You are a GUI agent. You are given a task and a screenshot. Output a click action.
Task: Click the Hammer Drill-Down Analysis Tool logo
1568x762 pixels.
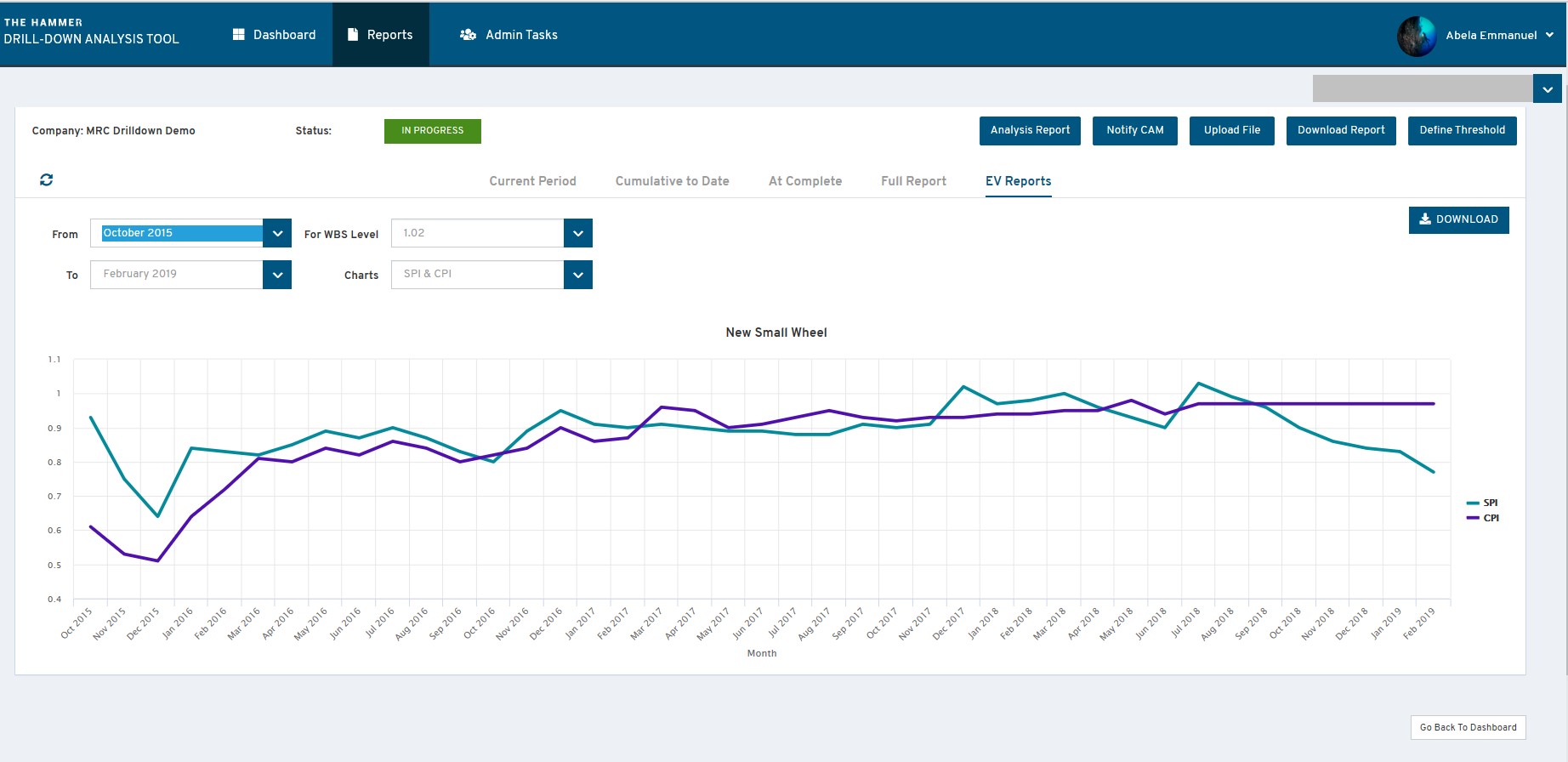(91, 31)
